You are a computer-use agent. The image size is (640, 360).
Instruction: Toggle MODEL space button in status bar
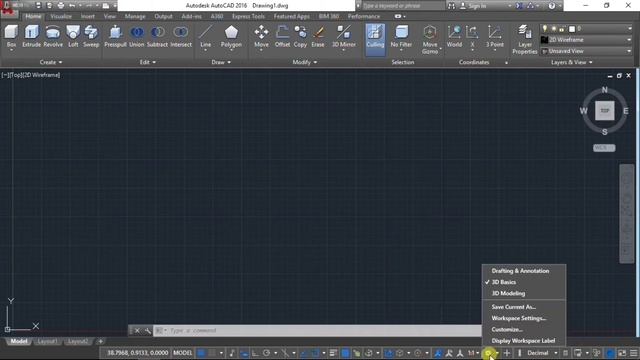pyautogui.click(x=182, y=353)
